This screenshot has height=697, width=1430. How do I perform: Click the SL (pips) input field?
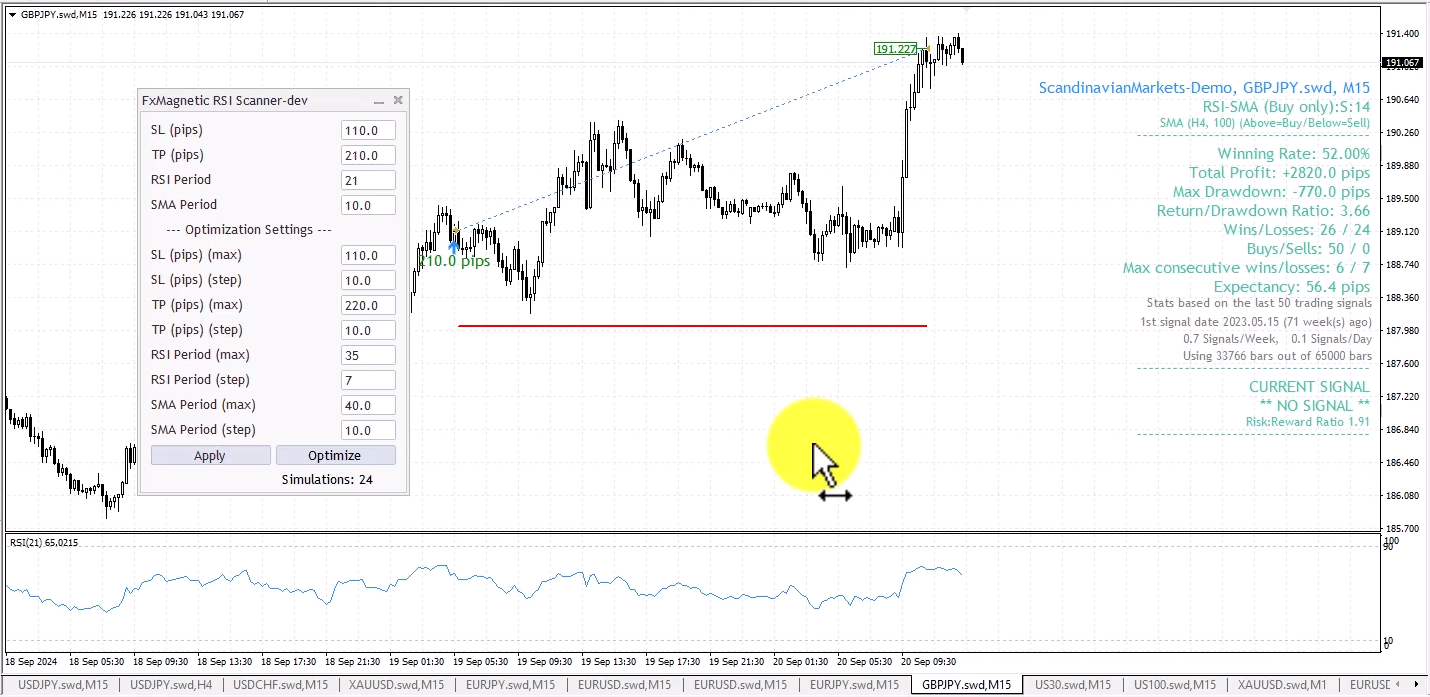[x=368, y=131]
